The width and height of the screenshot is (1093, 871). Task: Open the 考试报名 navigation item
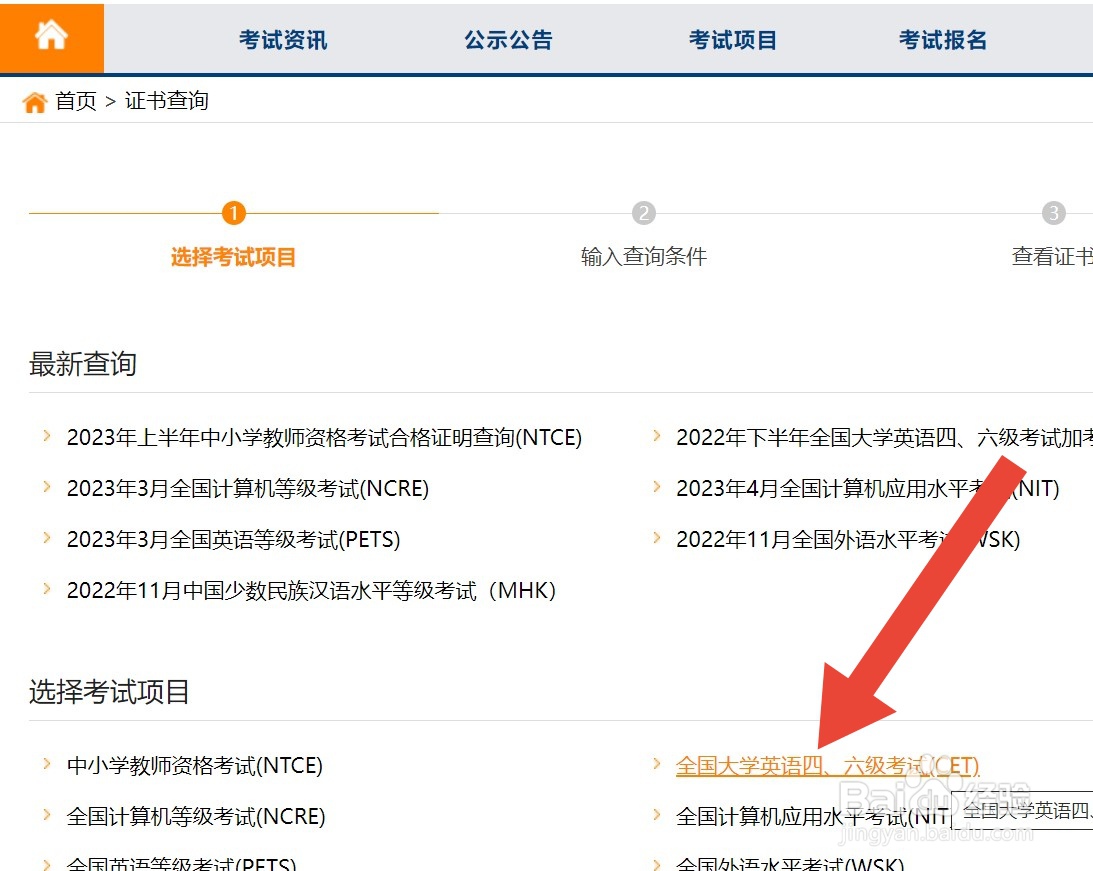[942, 39]
